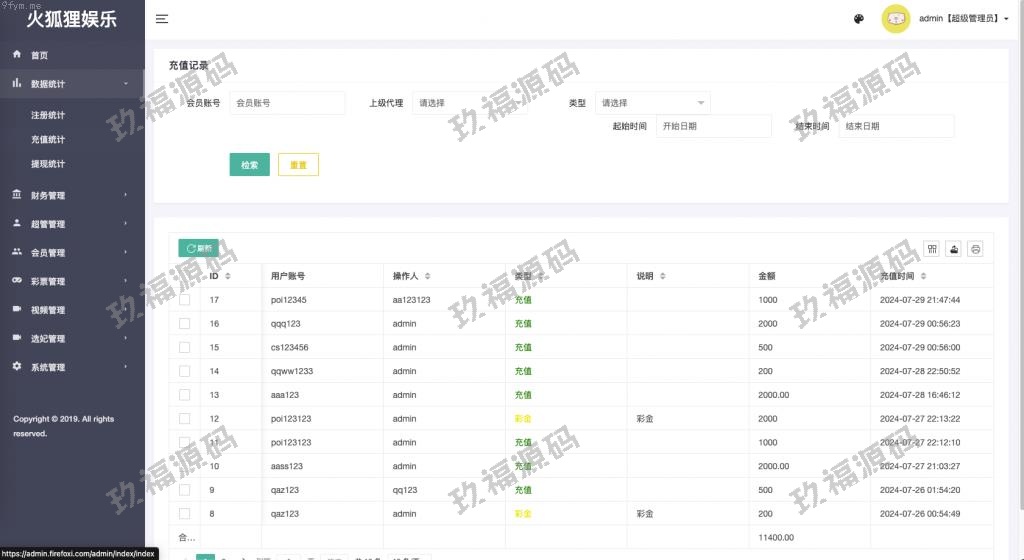Expand the 财务管理 sidebar menu

coord(72,196)
